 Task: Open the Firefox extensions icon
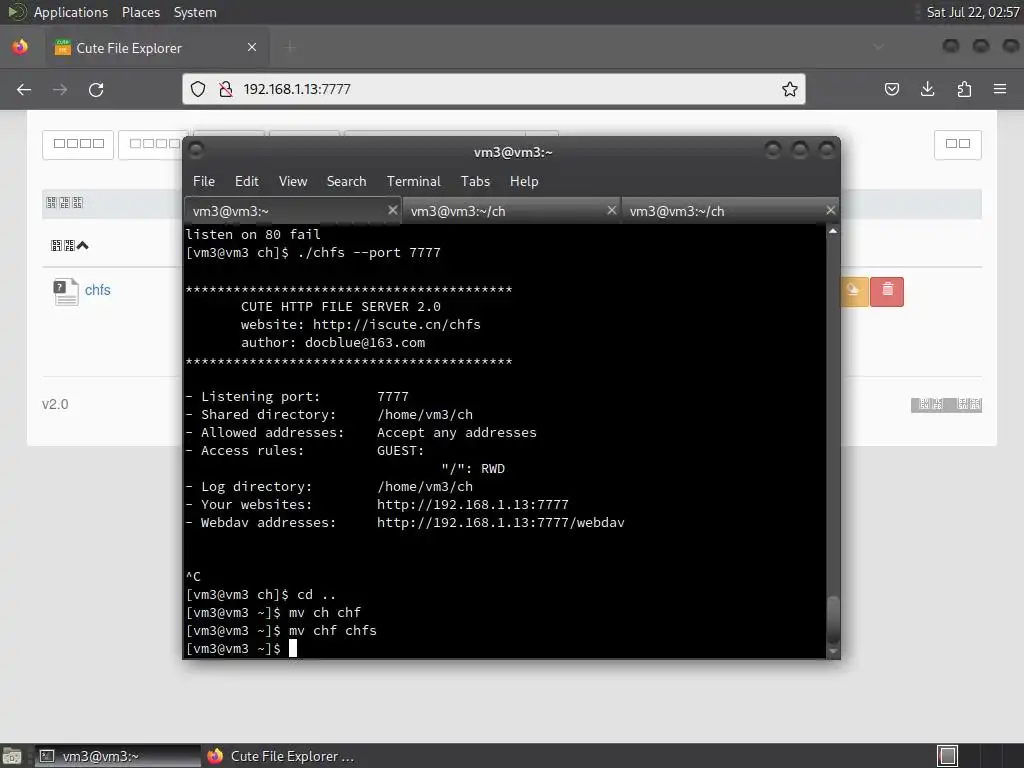[964, 89]
